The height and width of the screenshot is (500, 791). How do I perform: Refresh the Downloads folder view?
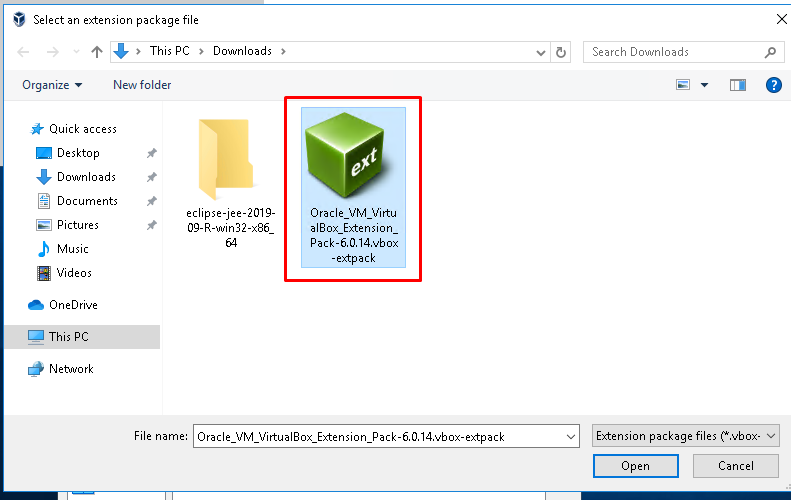560,52
